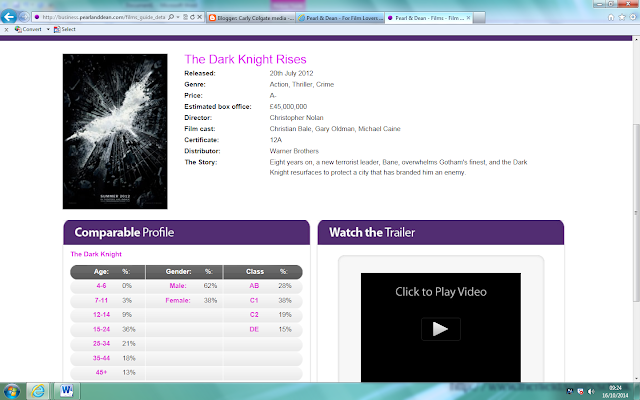Open Internet Explorer from the taskbar
Screen dimensions: 640x400
[38, 391]
